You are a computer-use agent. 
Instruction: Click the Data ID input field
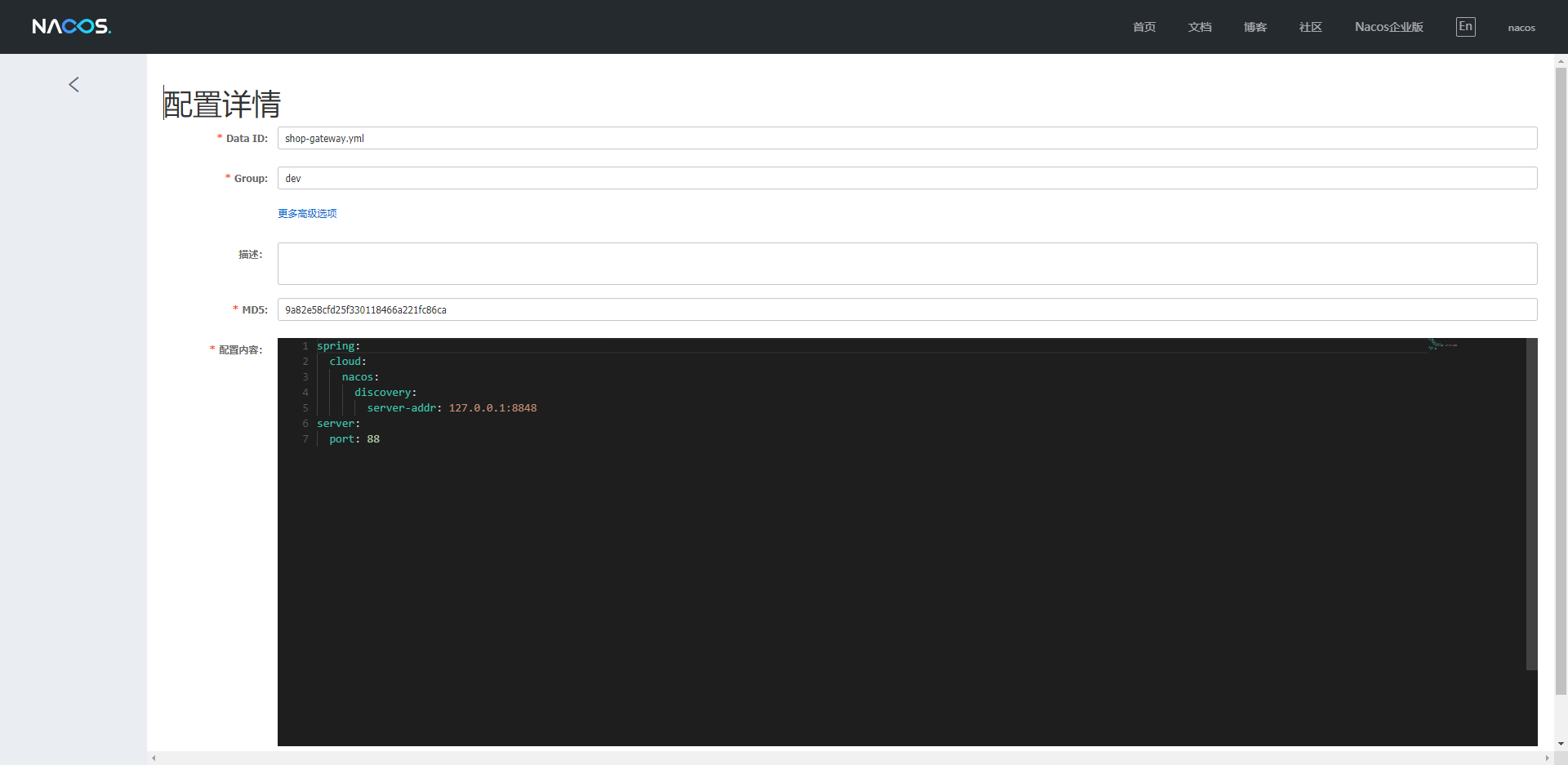907,138
